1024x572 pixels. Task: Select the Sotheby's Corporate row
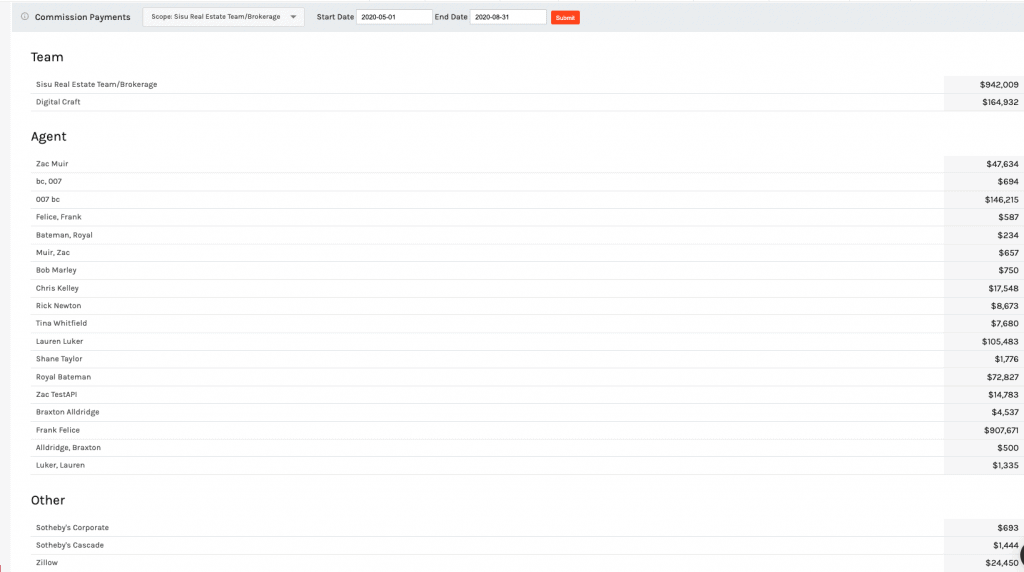click(x=527, y=528)
